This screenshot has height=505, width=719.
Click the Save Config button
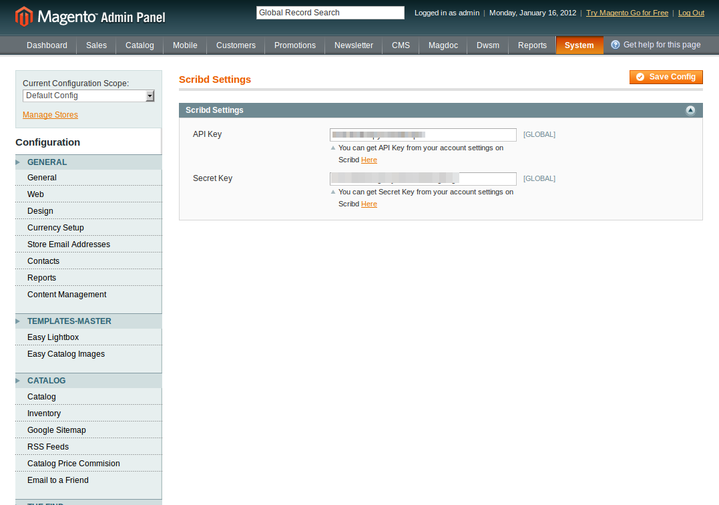(666, 77)
